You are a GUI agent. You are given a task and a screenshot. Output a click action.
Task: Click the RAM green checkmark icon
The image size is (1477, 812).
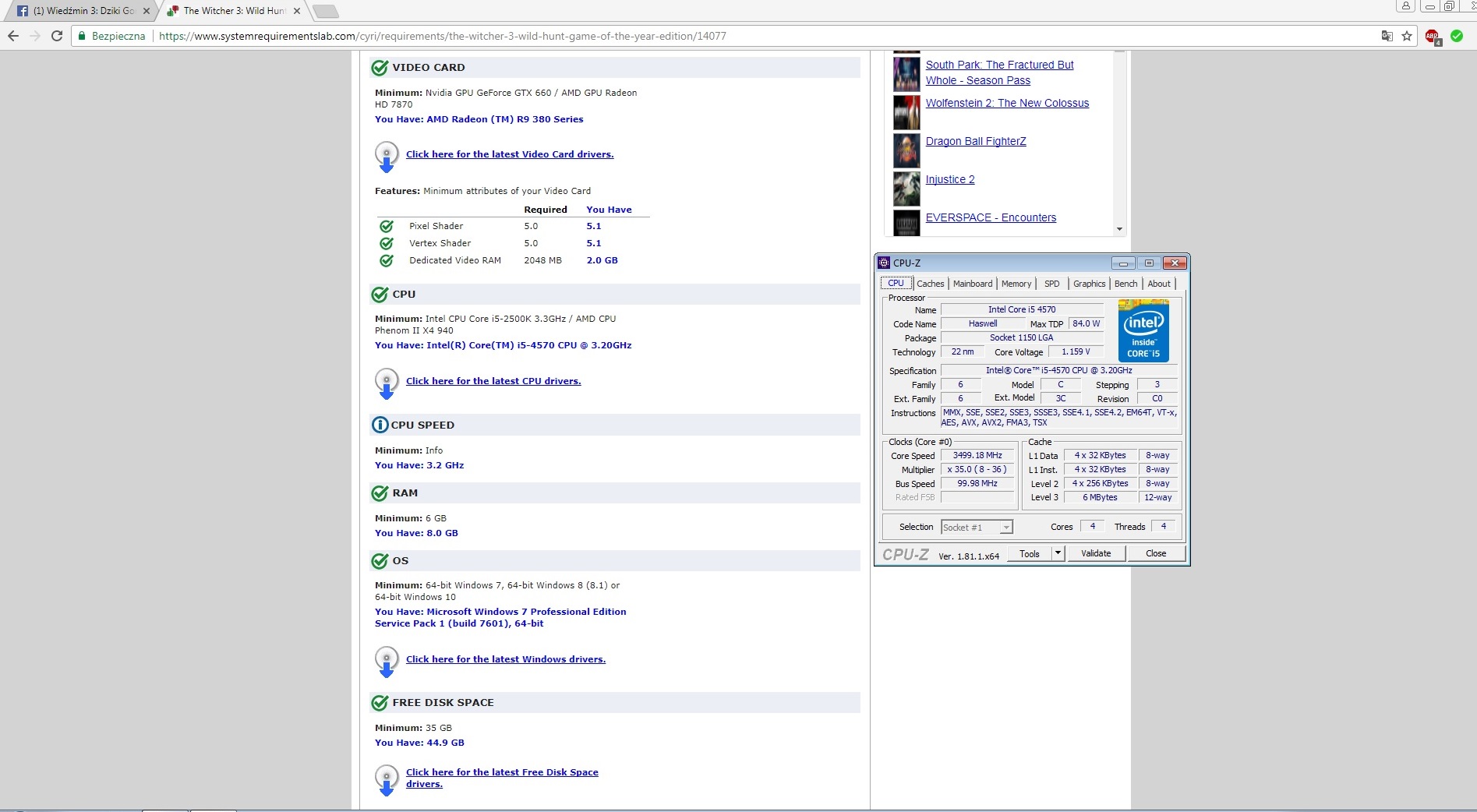pos(380,493)
